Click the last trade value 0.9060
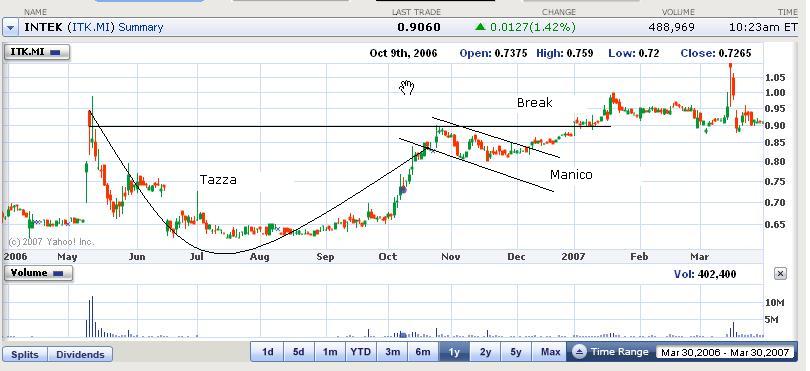This screenshot has width=810, height=371. (x=419, y=27)
